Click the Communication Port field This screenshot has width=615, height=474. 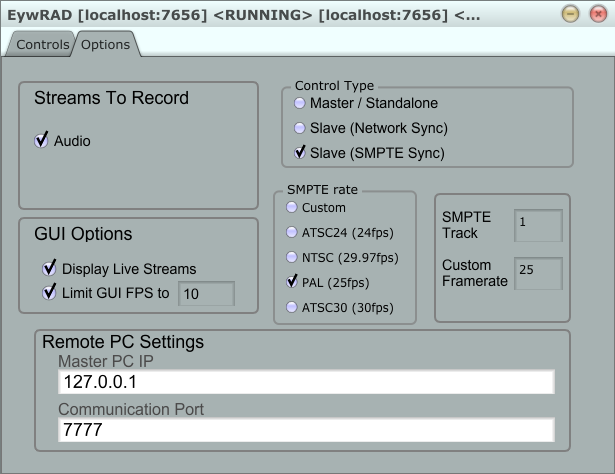pyautogui.click(x=306, y=430)
